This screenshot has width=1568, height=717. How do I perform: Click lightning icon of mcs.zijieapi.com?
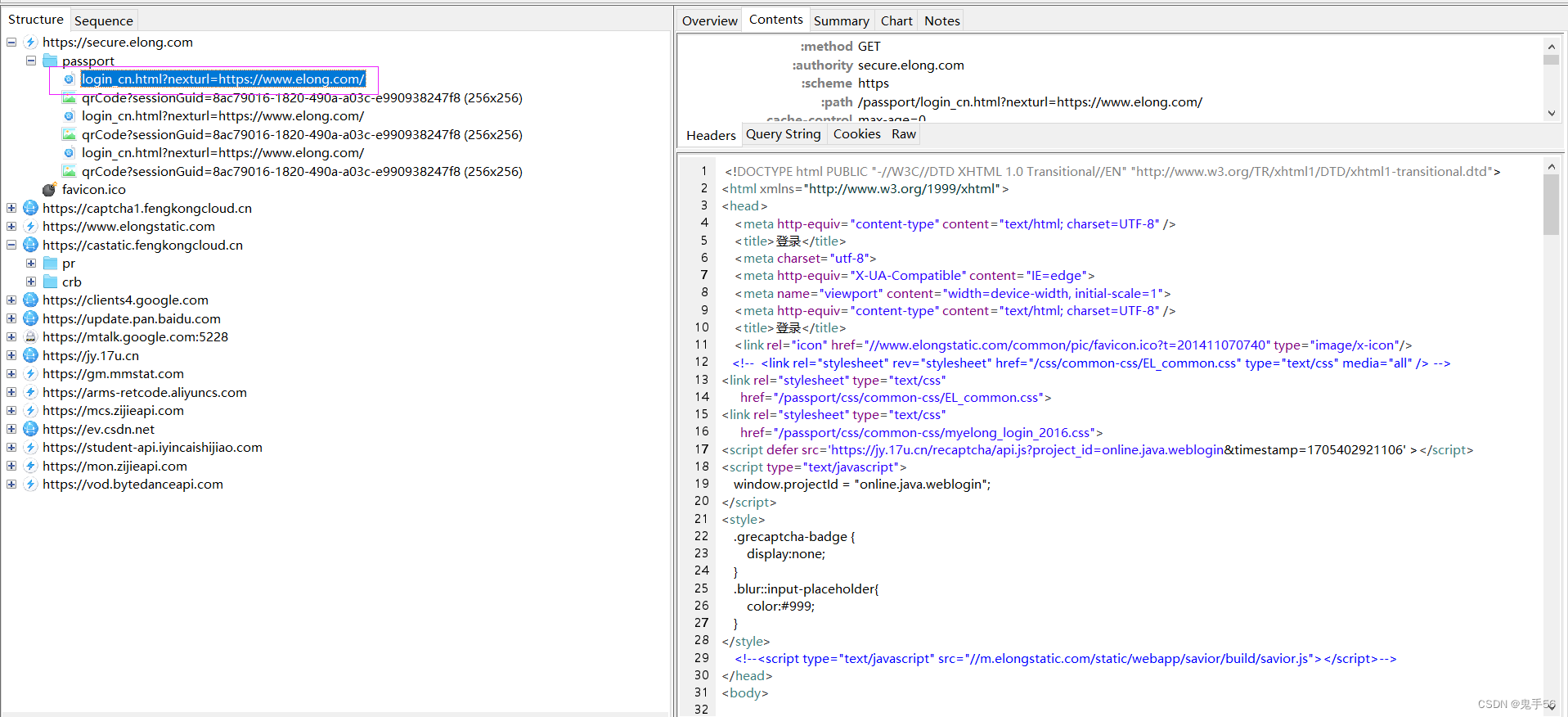31,411
